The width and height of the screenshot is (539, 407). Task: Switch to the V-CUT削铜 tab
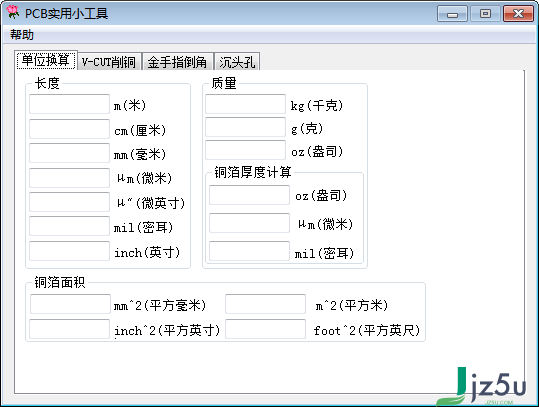click(109, 62)
